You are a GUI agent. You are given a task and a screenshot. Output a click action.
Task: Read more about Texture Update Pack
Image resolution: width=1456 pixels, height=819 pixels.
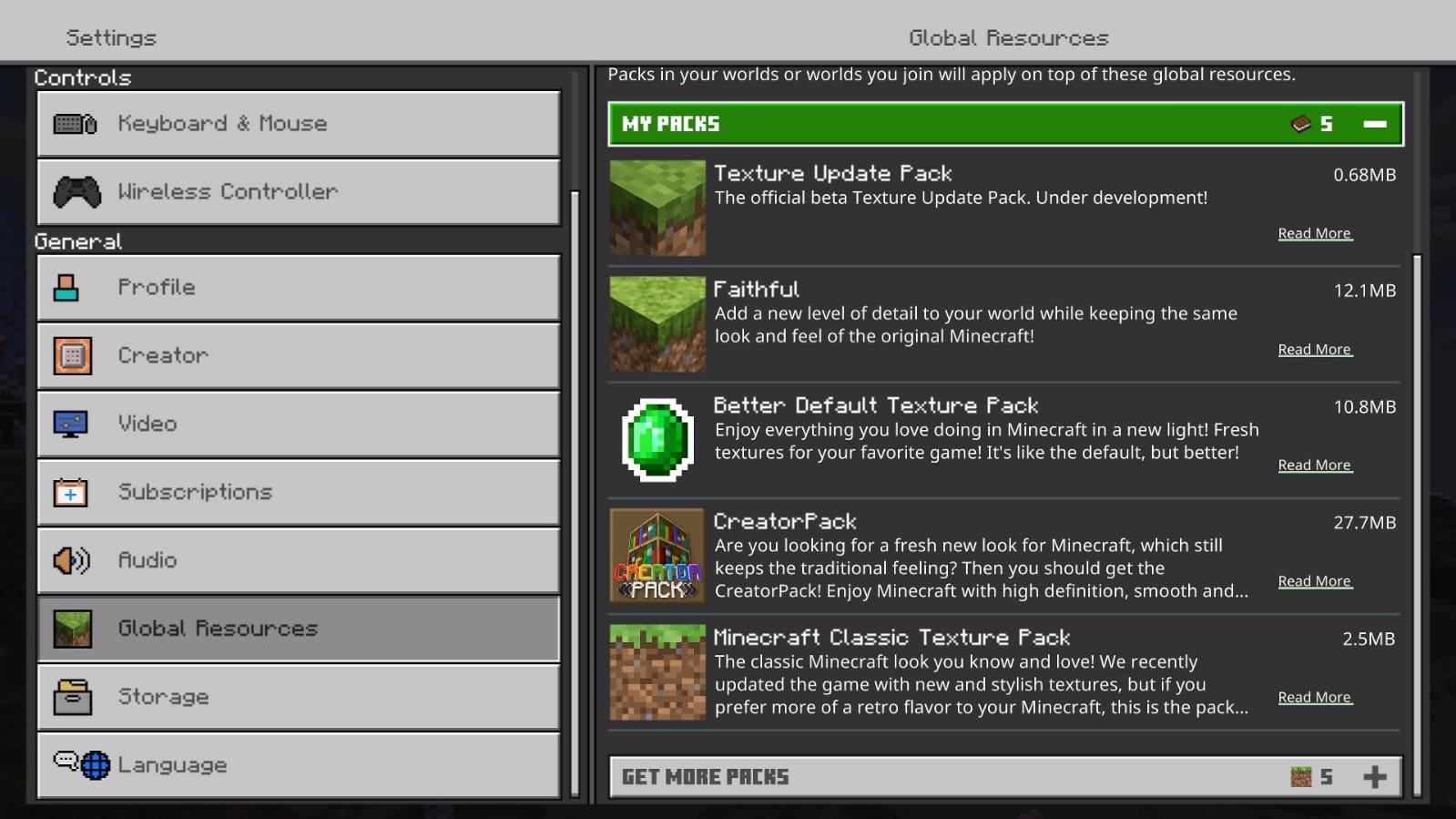point(1315,233)
